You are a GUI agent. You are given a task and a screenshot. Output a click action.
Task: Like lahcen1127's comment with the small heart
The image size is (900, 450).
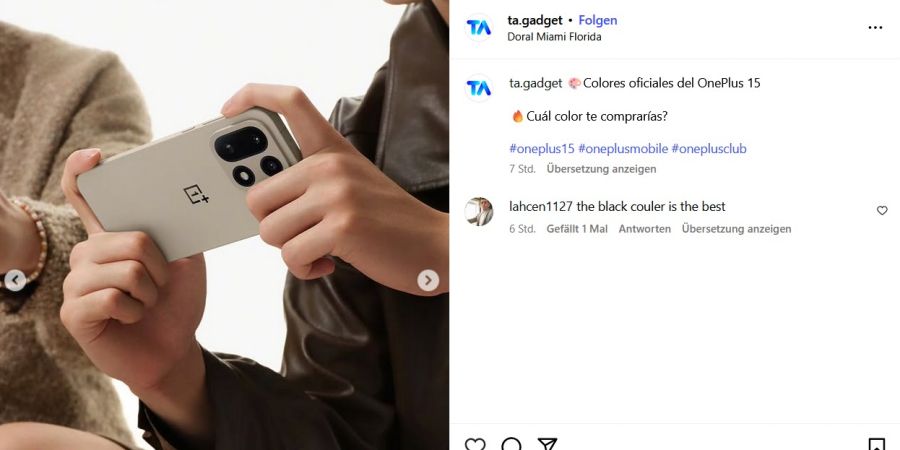(882, 211)
